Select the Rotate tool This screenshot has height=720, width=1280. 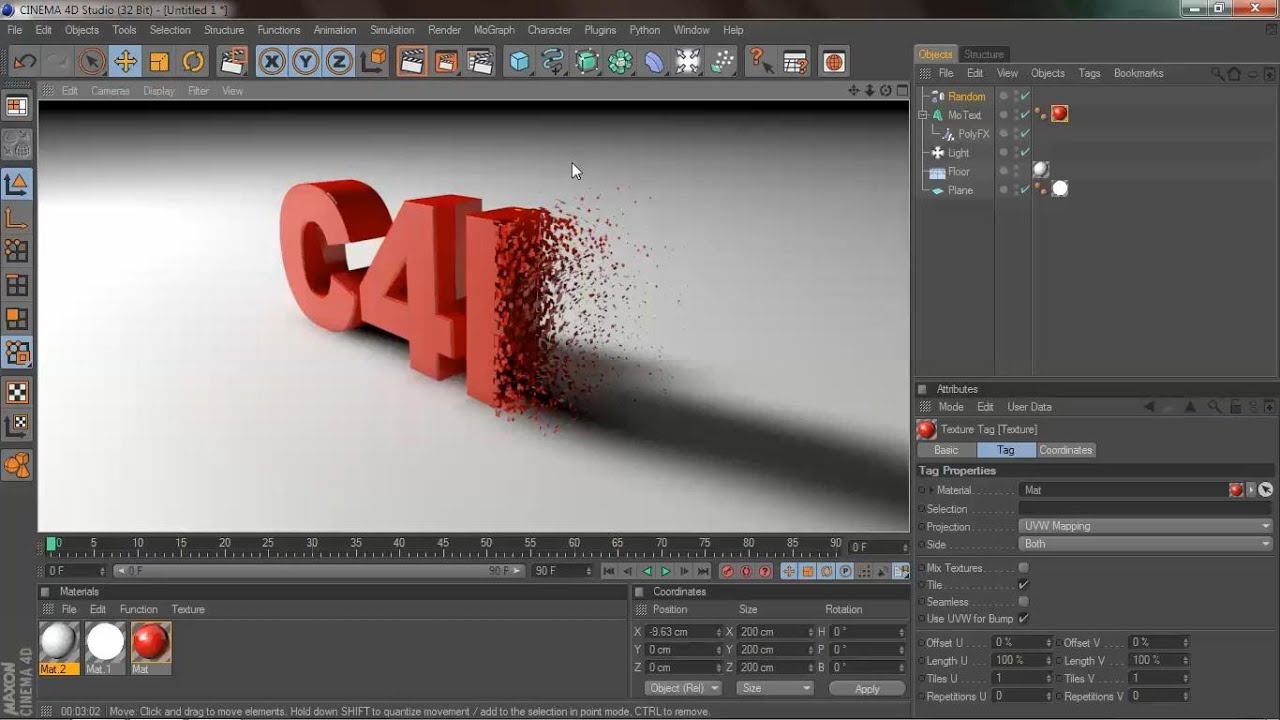[x=193, y=62]
